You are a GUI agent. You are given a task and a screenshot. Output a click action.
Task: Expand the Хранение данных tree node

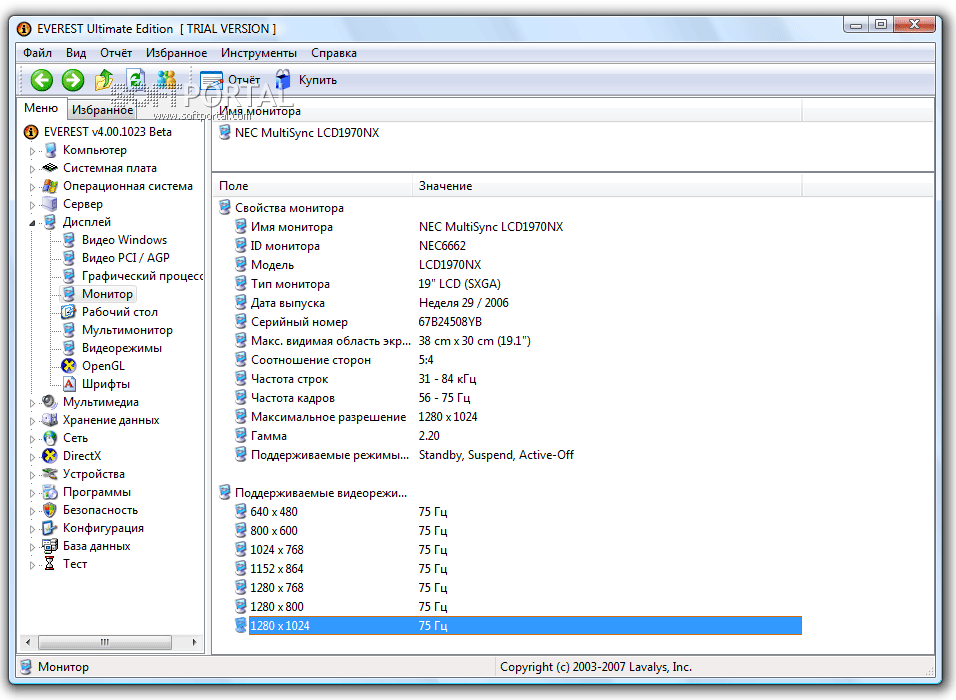pos(33,421)
